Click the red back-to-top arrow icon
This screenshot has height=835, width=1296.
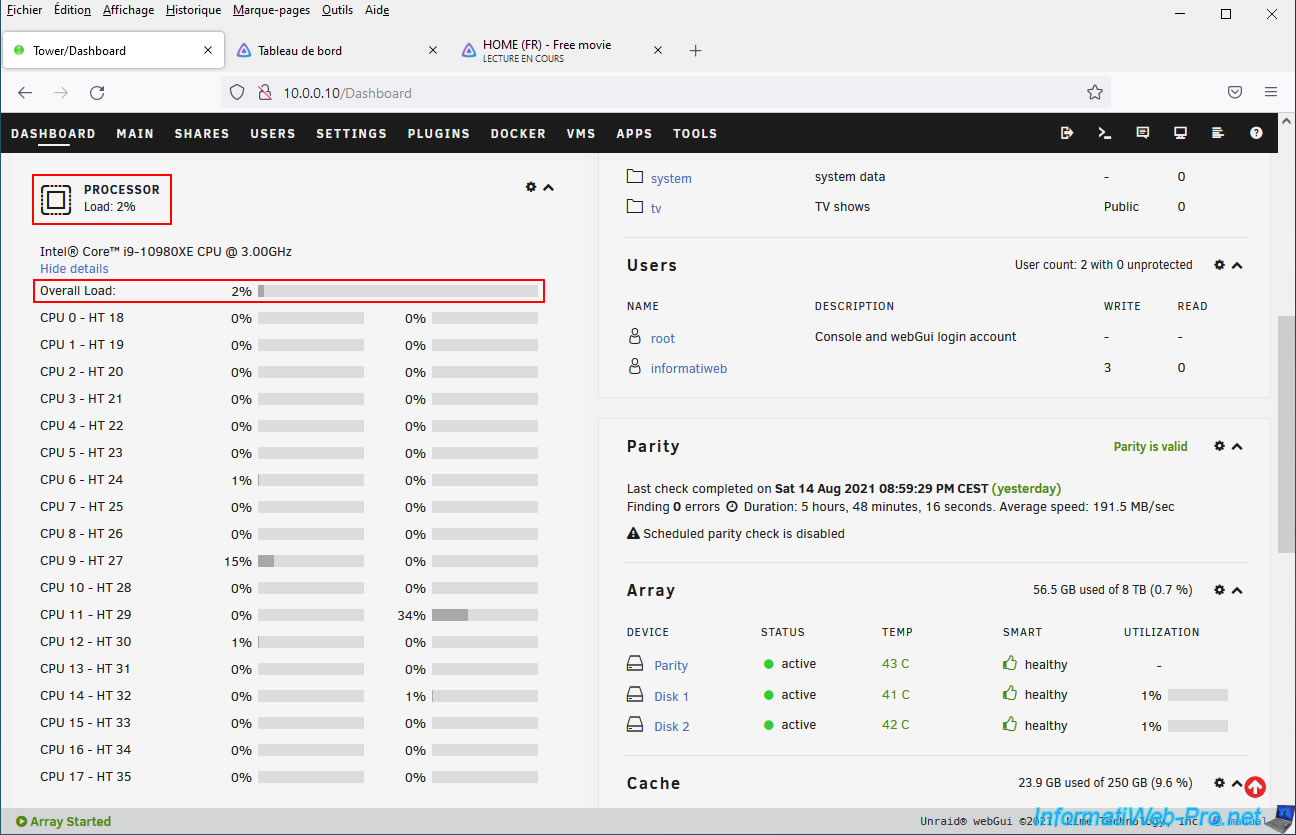pyautogui.click(x=1255, y=787)
